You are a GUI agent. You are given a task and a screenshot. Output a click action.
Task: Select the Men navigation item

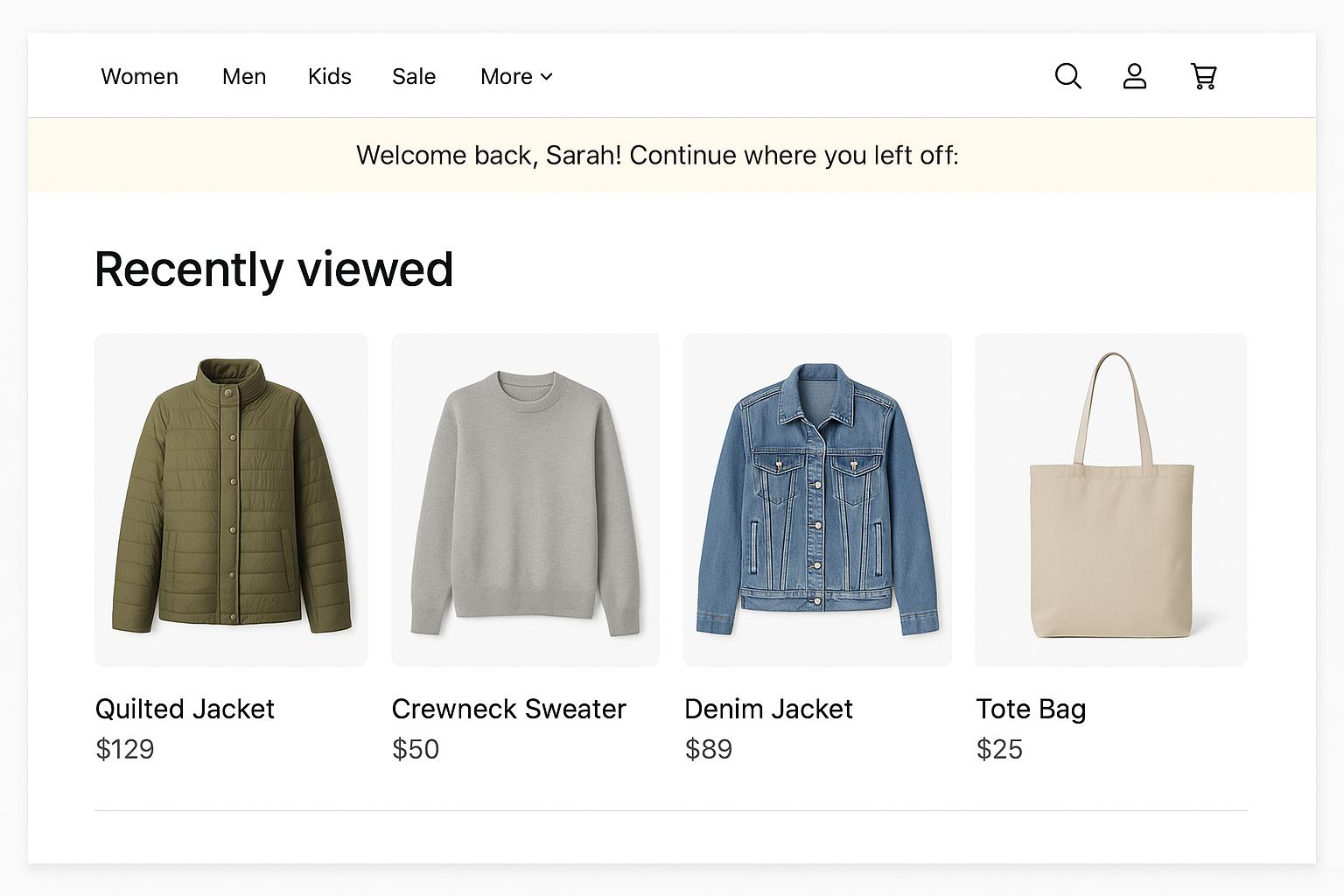(244, 77)
